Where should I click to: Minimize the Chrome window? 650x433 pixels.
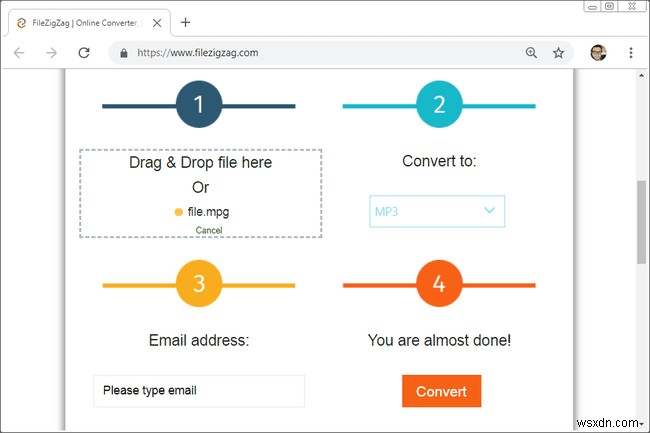592,7
